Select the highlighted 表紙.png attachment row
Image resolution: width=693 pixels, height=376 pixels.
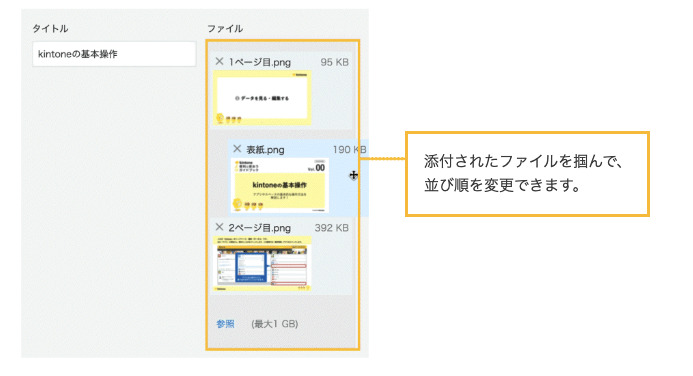(x=298, y=178)
